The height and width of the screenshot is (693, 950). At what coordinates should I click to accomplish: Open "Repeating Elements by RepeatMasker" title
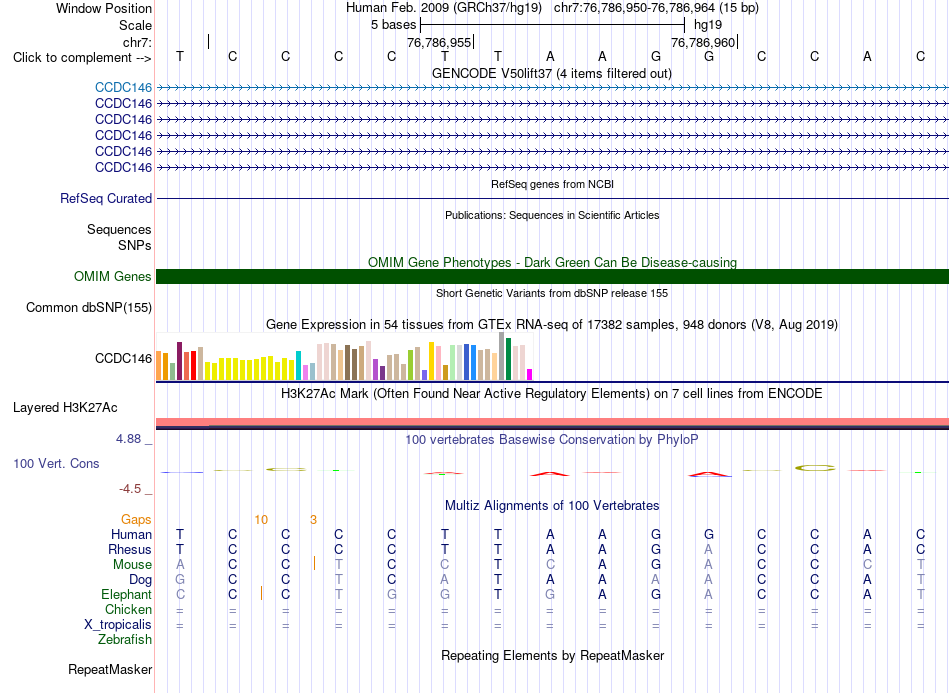click(x=552, y=656)
